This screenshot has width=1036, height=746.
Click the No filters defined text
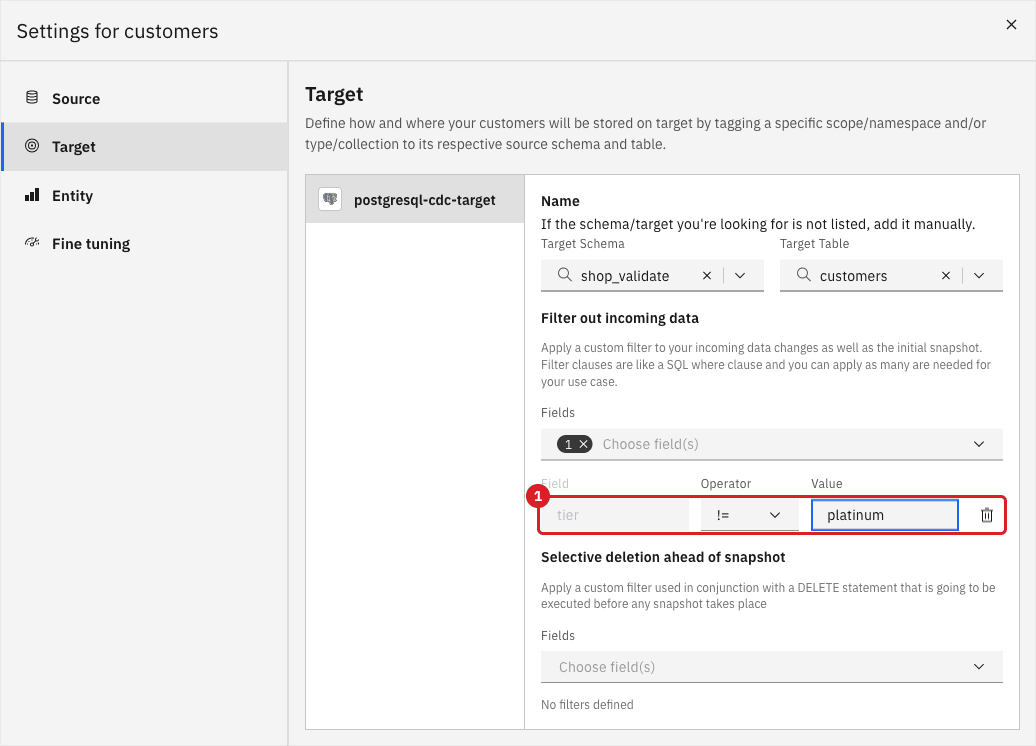587,704
